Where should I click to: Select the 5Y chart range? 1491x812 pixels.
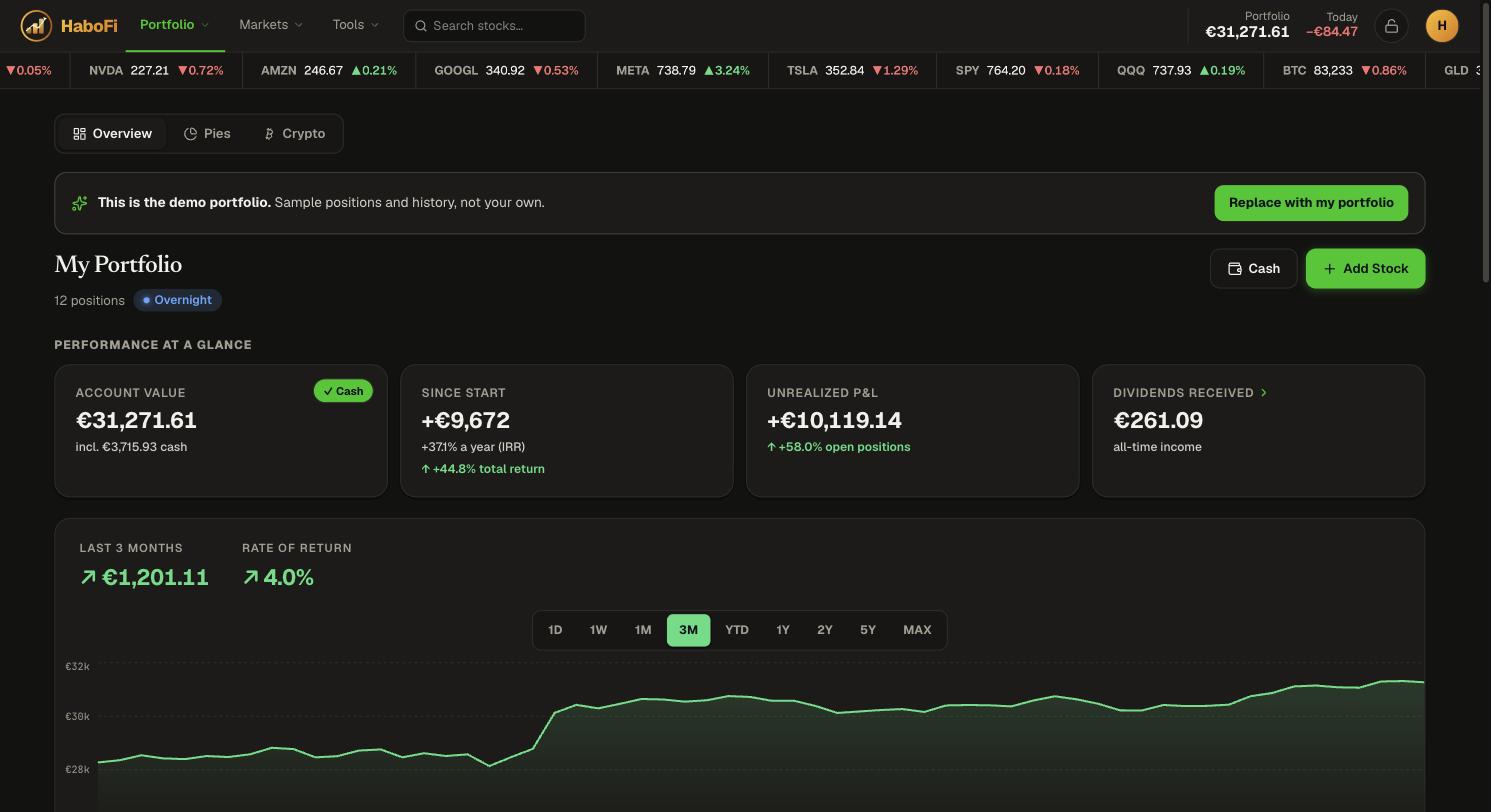click(x=868, y=630)
